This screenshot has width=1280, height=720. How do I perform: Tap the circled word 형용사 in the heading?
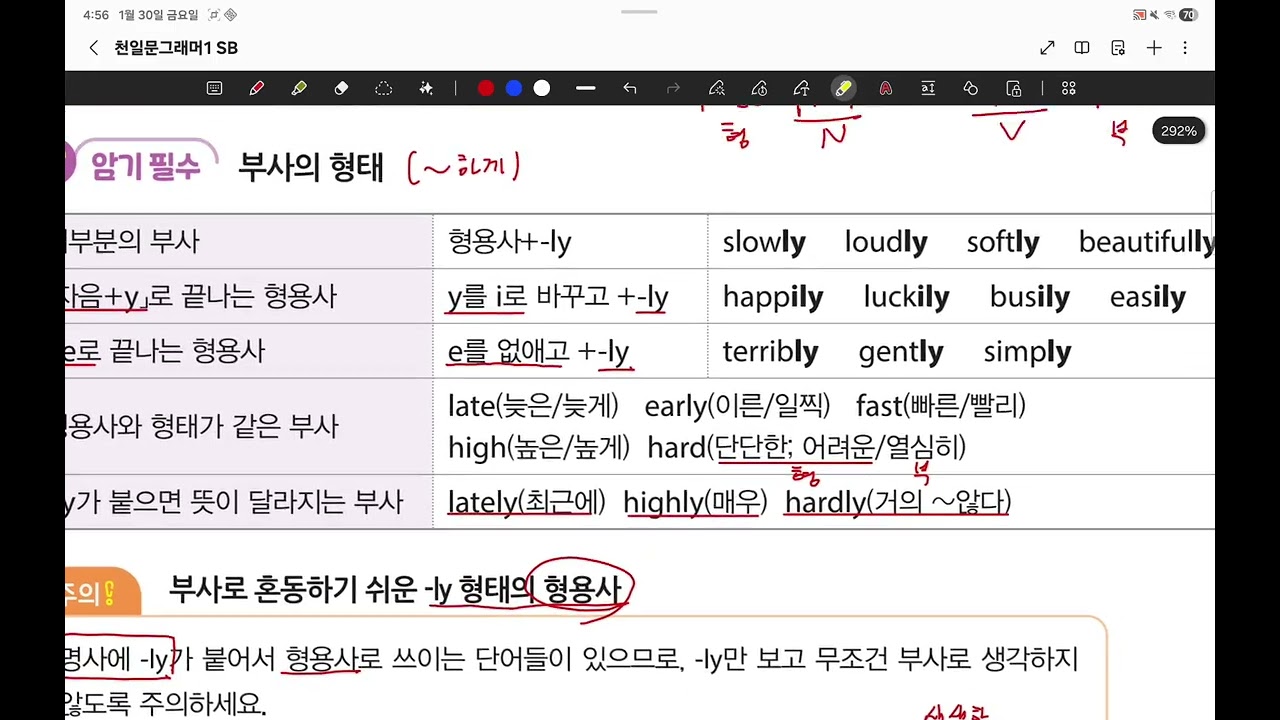(581, 588)
